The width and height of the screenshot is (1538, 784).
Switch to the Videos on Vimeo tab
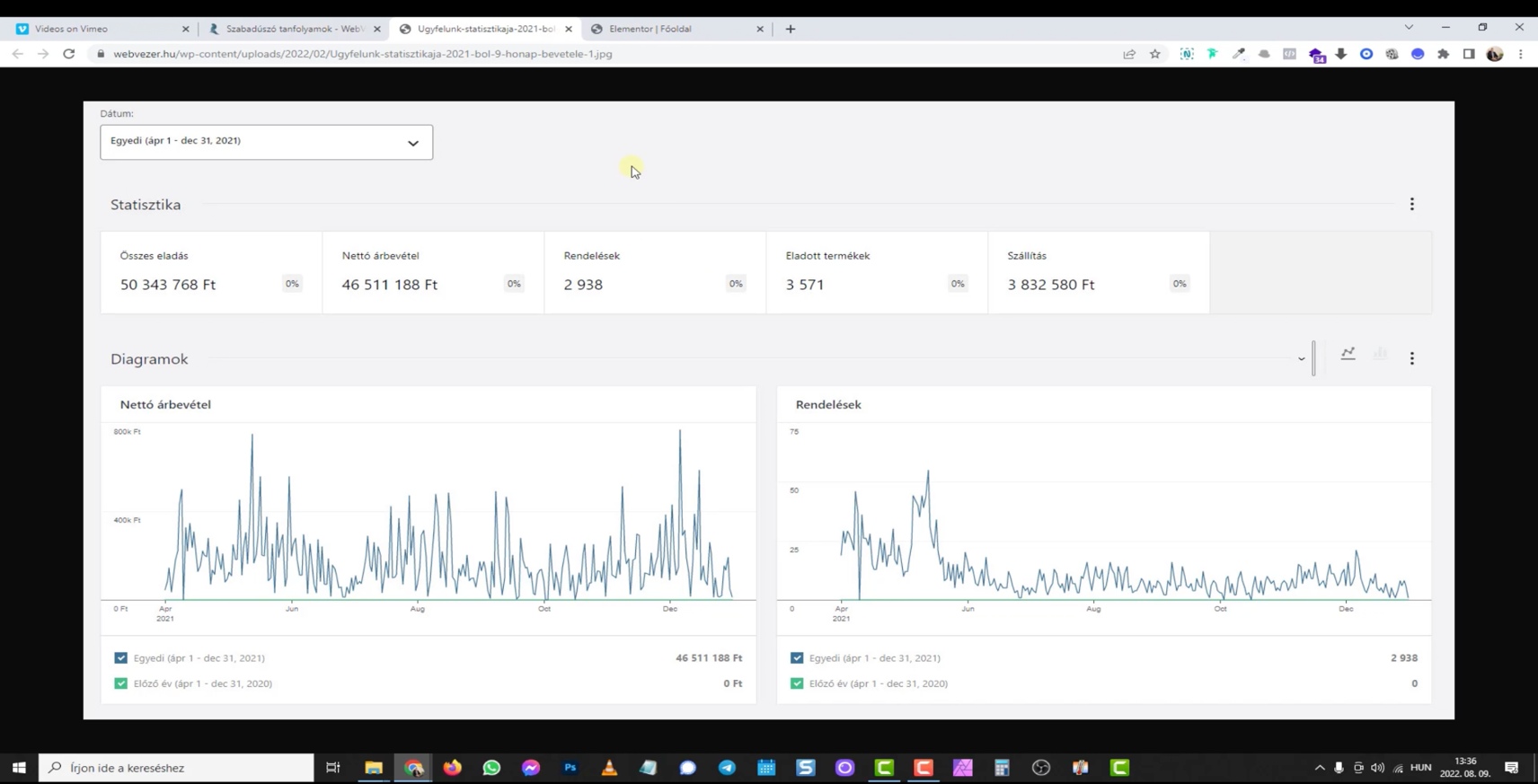tap(99, 29)
